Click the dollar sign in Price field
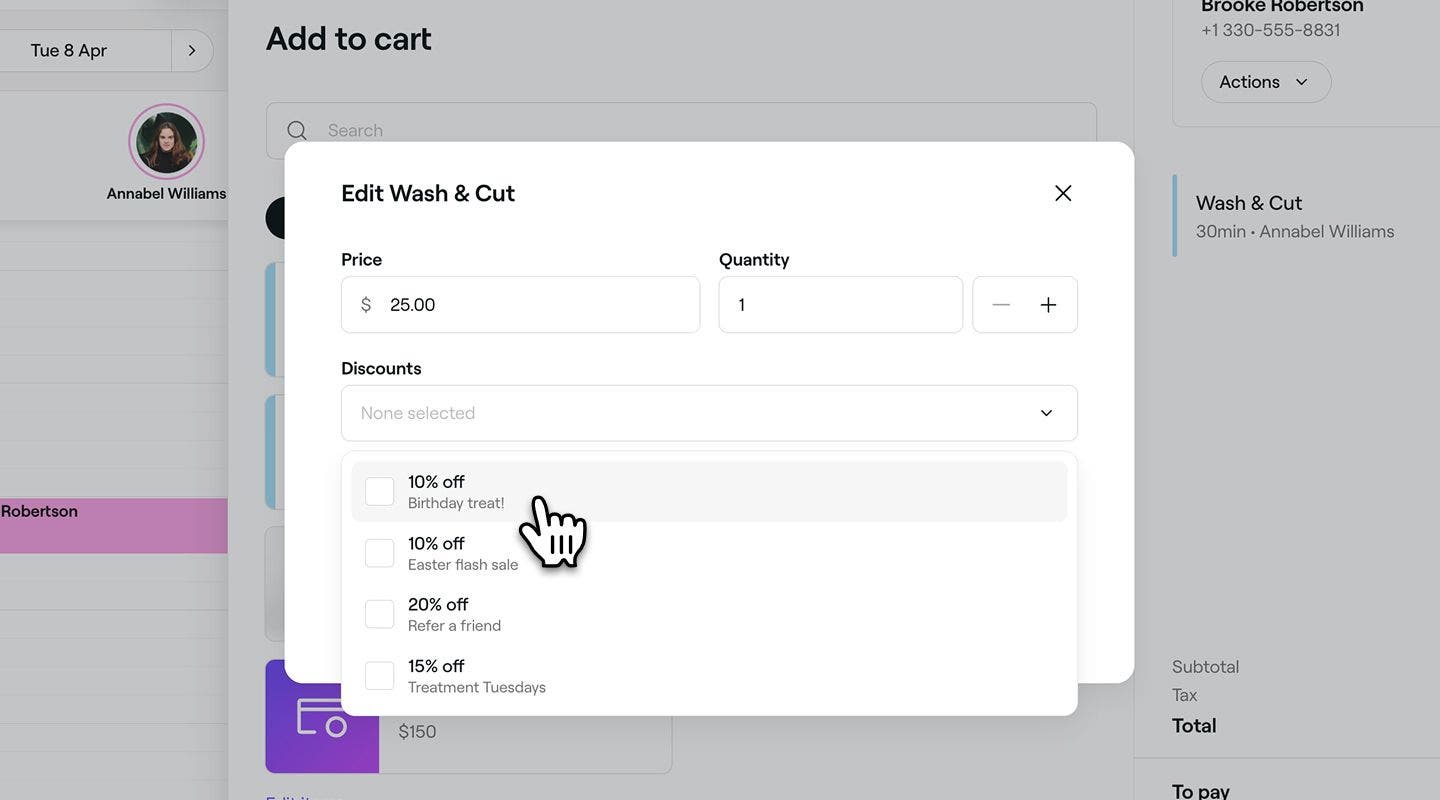Image resolution: width=1440 pixels, height=800 pixels. pyautogui.click(x=366, y=305)
